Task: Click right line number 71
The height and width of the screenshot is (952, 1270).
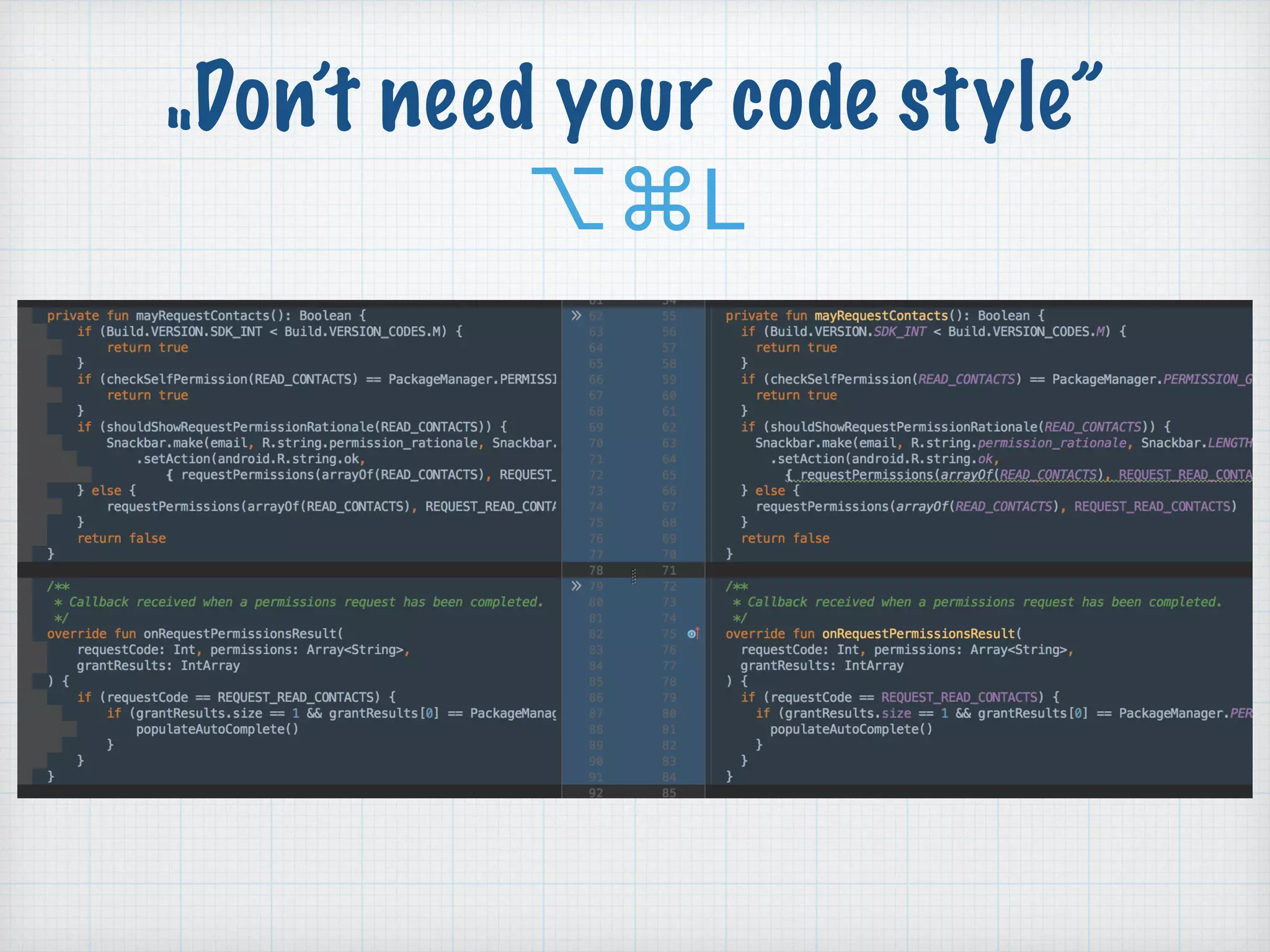Action: click(668, 570)
